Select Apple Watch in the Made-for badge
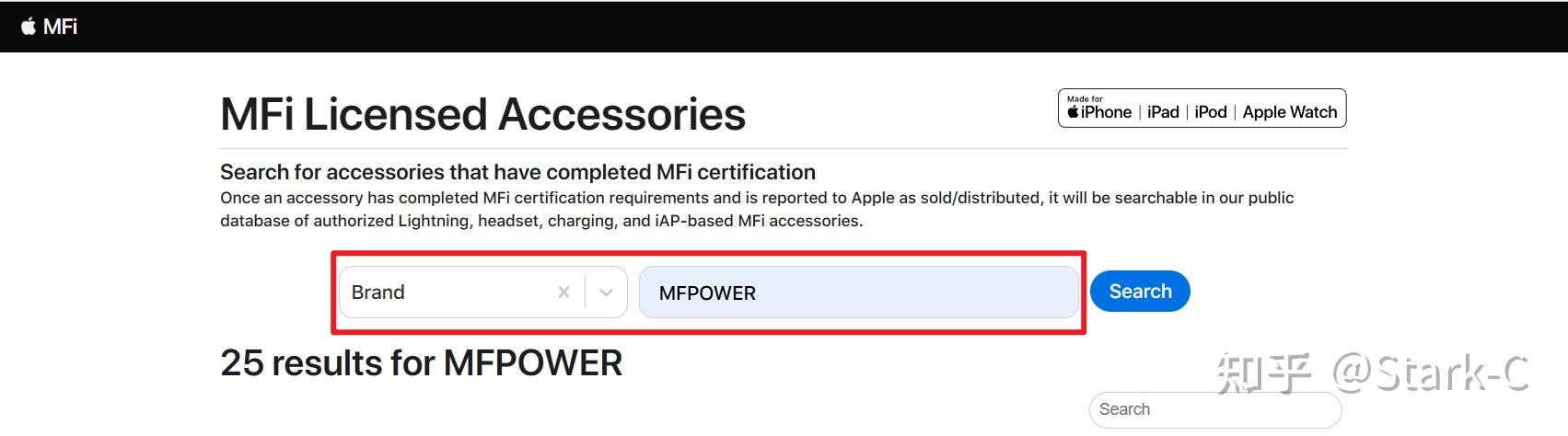 point(1289,112)
